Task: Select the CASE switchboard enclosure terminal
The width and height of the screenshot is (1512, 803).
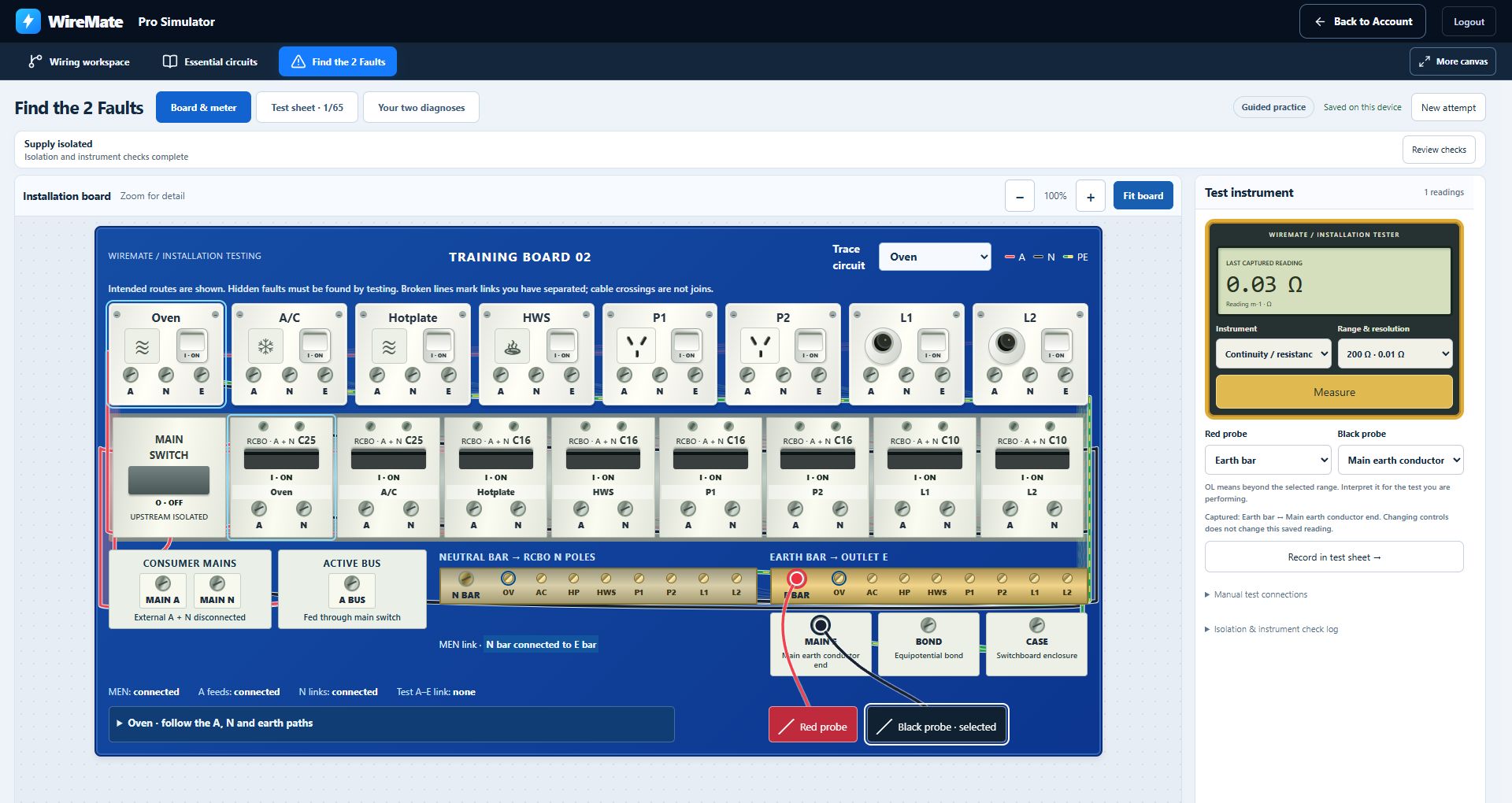Action: 1037,625
